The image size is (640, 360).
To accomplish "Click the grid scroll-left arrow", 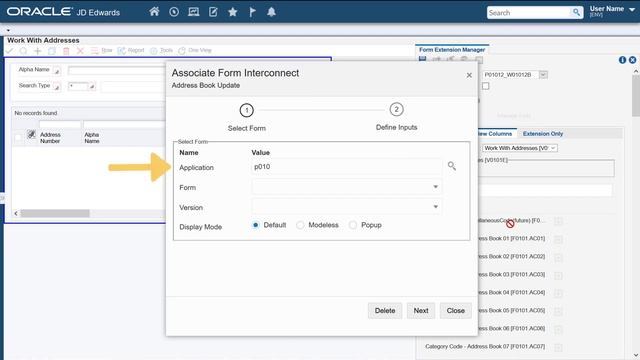I will point(16,213).
